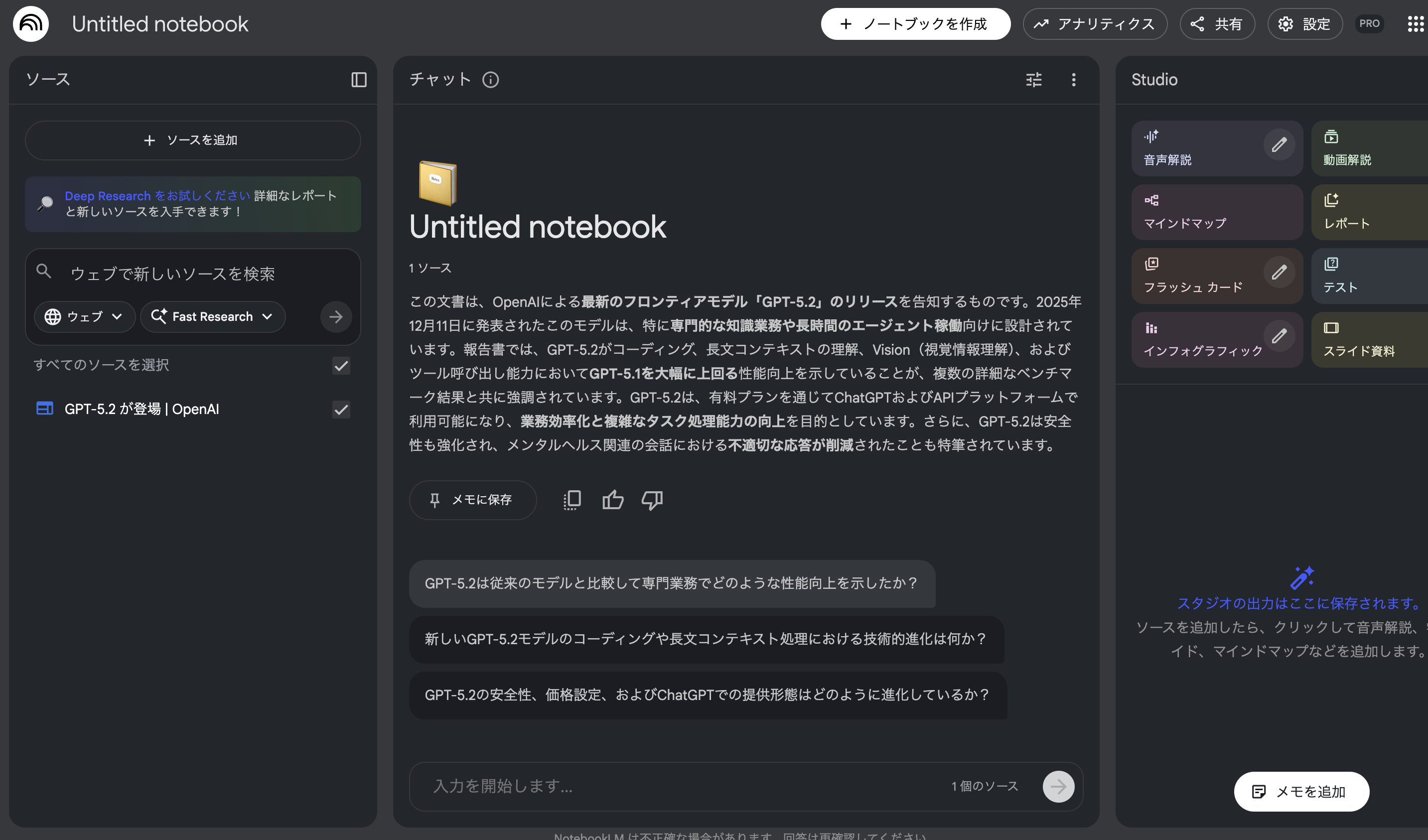Click the ノートブックを作成 button

(915, 24)
